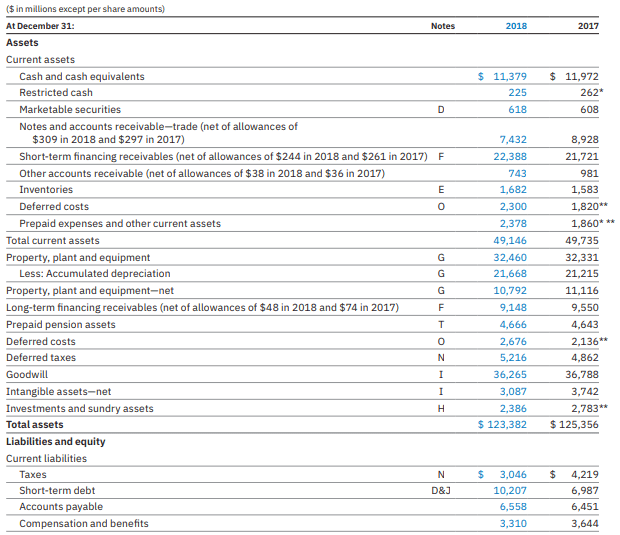Click the 9,148 long-term financing value

(513, 308)
